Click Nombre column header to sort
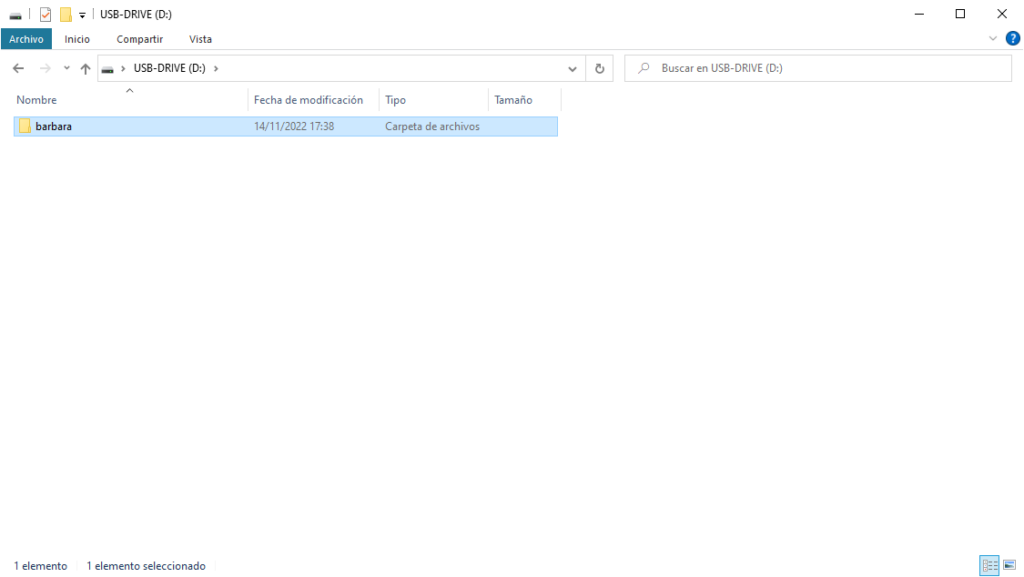 36,100
